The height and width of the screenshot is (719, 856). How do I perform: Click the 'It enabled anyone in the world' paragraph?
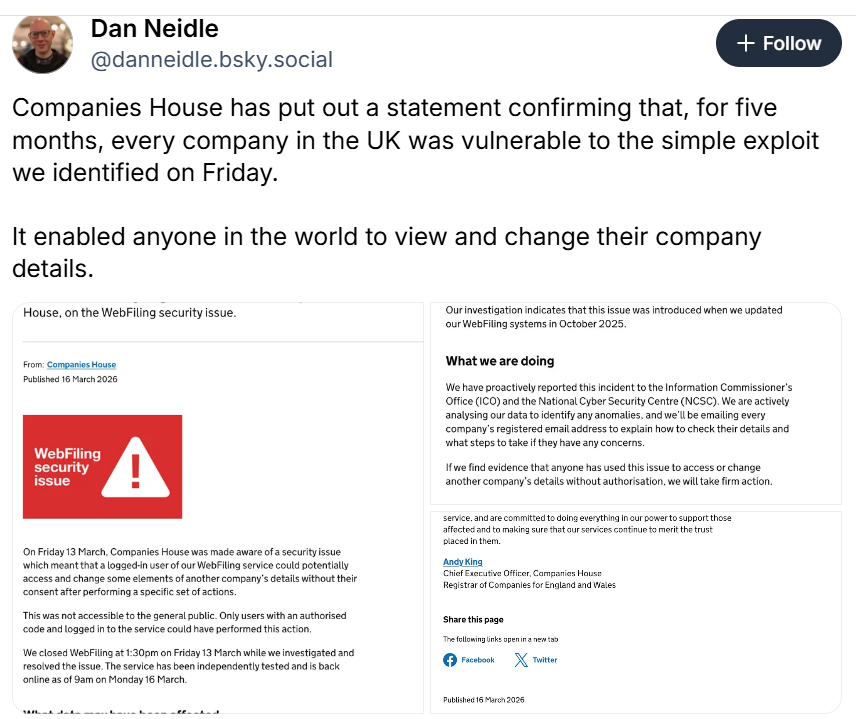tap(387, 253)
